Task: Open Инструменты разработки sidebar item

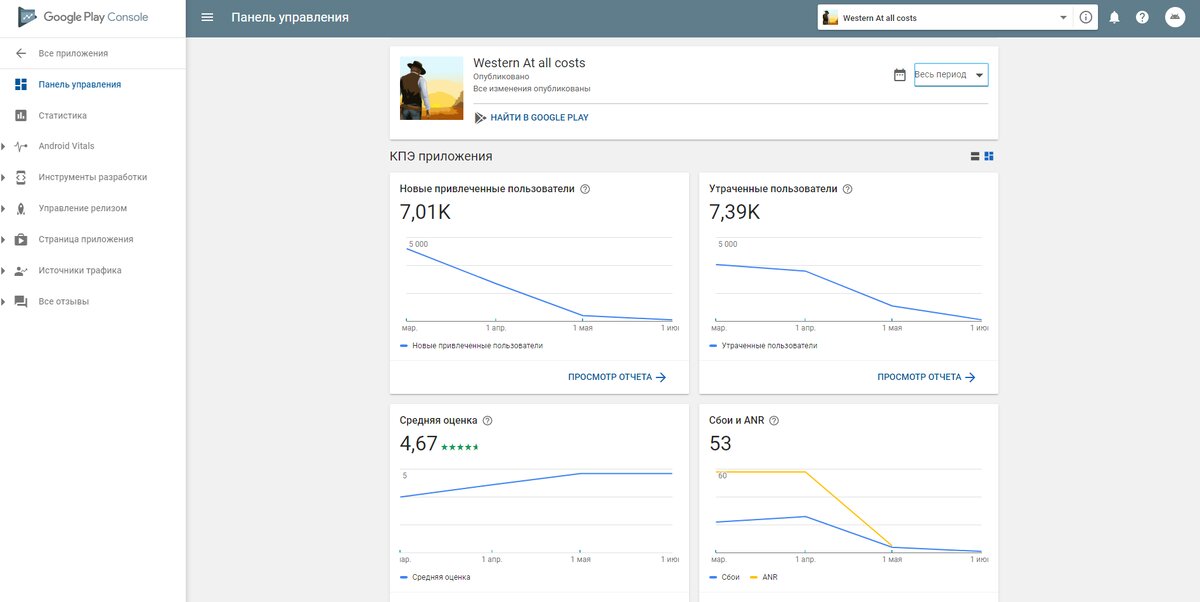Action: (93, 177)
